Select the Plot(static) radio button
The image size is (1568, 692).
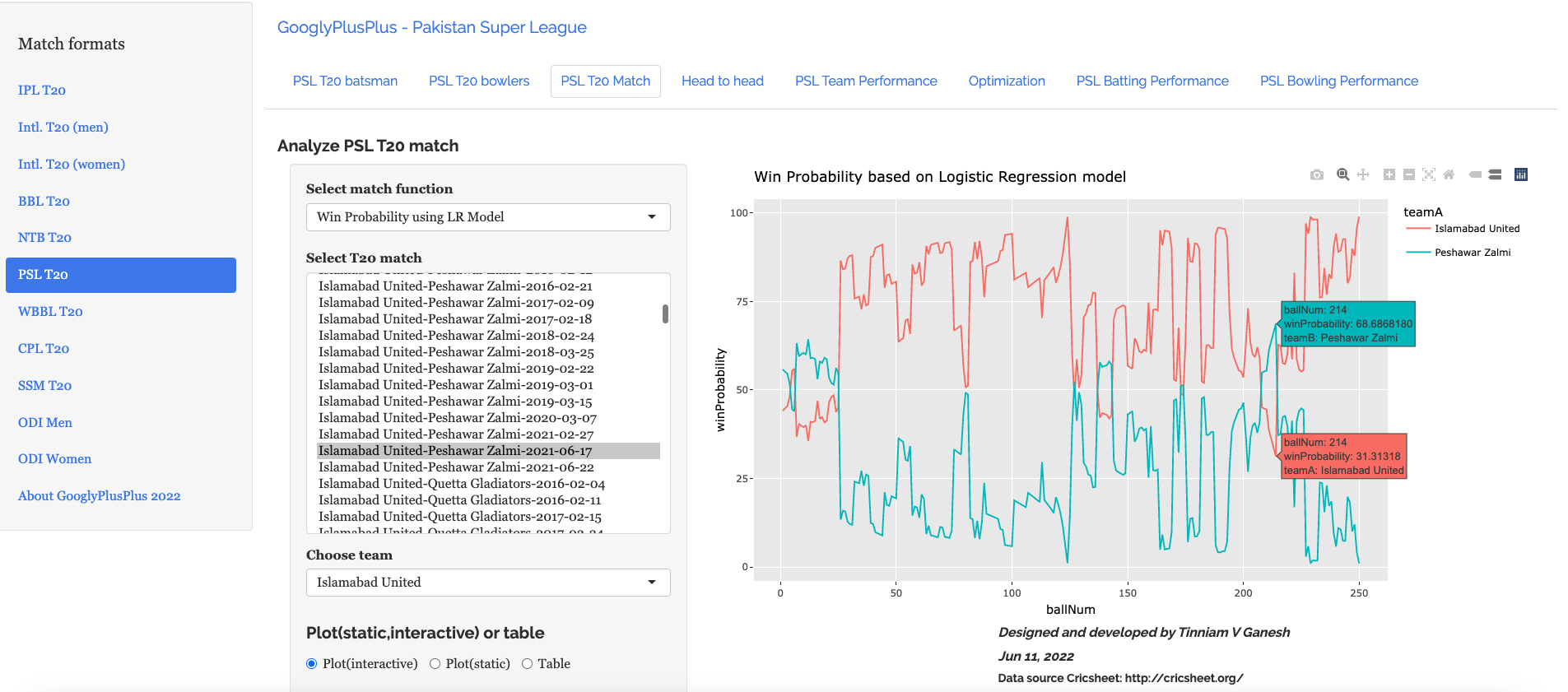point(435,664)
